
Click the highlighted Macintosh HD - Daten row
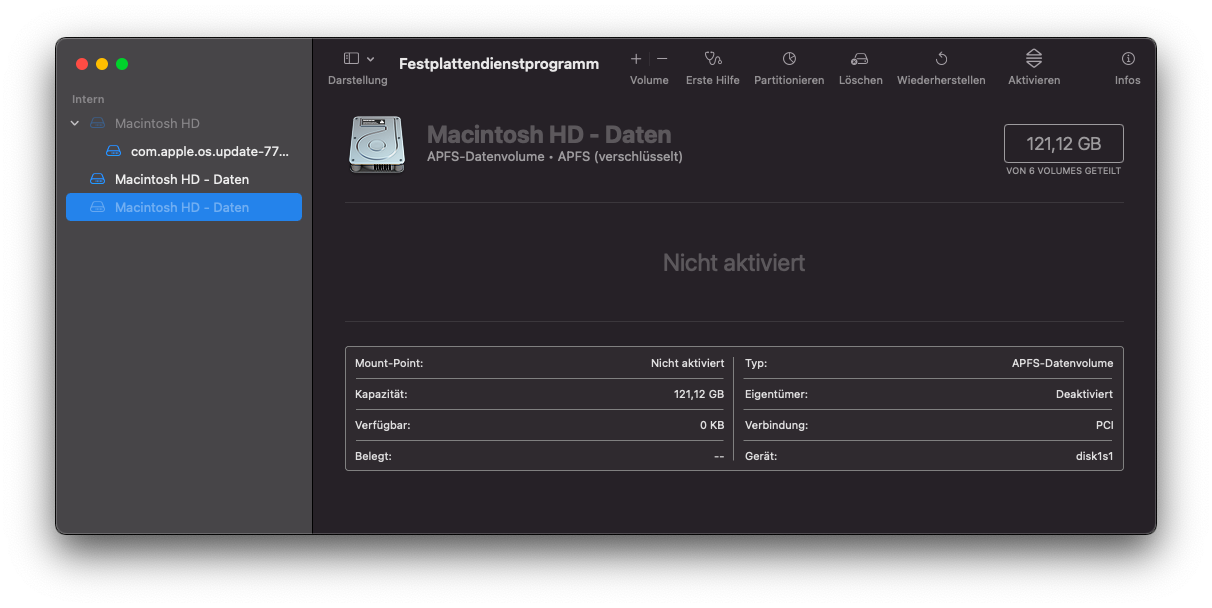coord(183,207)
